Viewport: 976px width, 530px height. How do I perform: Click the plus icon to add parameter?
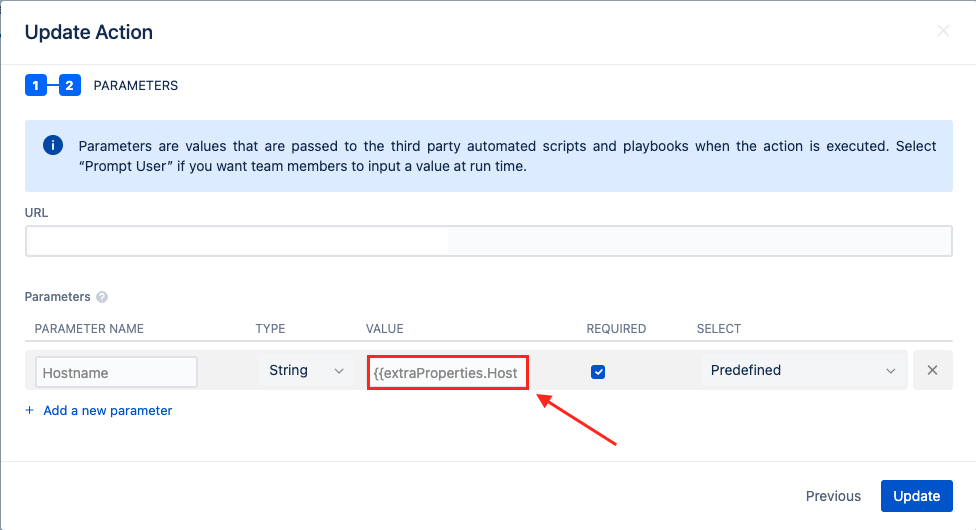(30, 411)
